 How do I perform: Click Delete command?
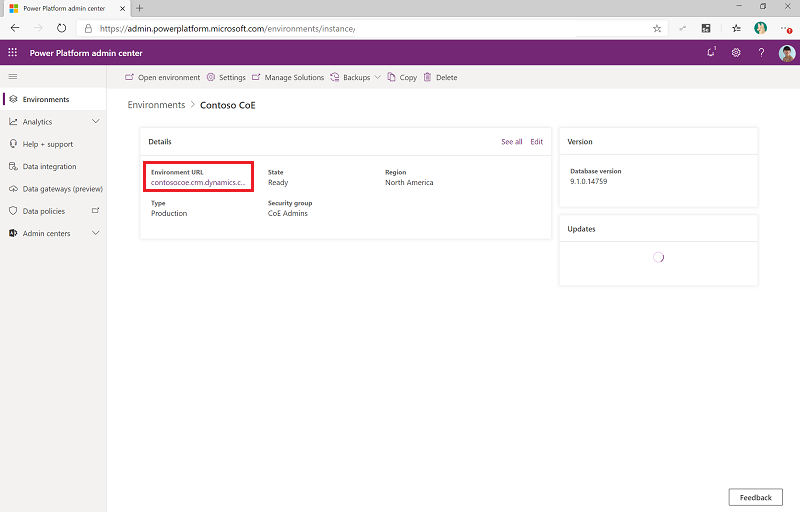click(440, 78)
